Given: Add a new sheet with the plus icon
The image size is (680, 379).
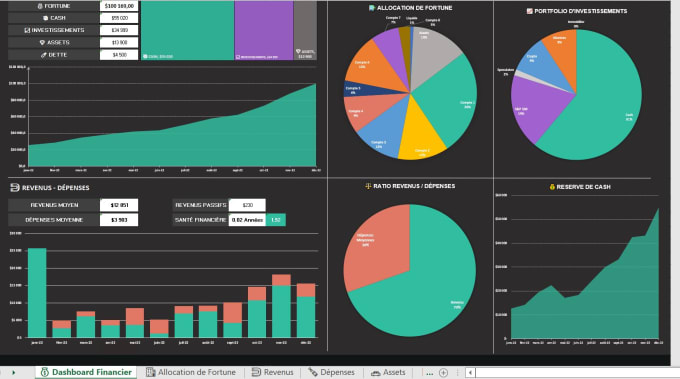Looking at the screenshot, I should (443, 372).
